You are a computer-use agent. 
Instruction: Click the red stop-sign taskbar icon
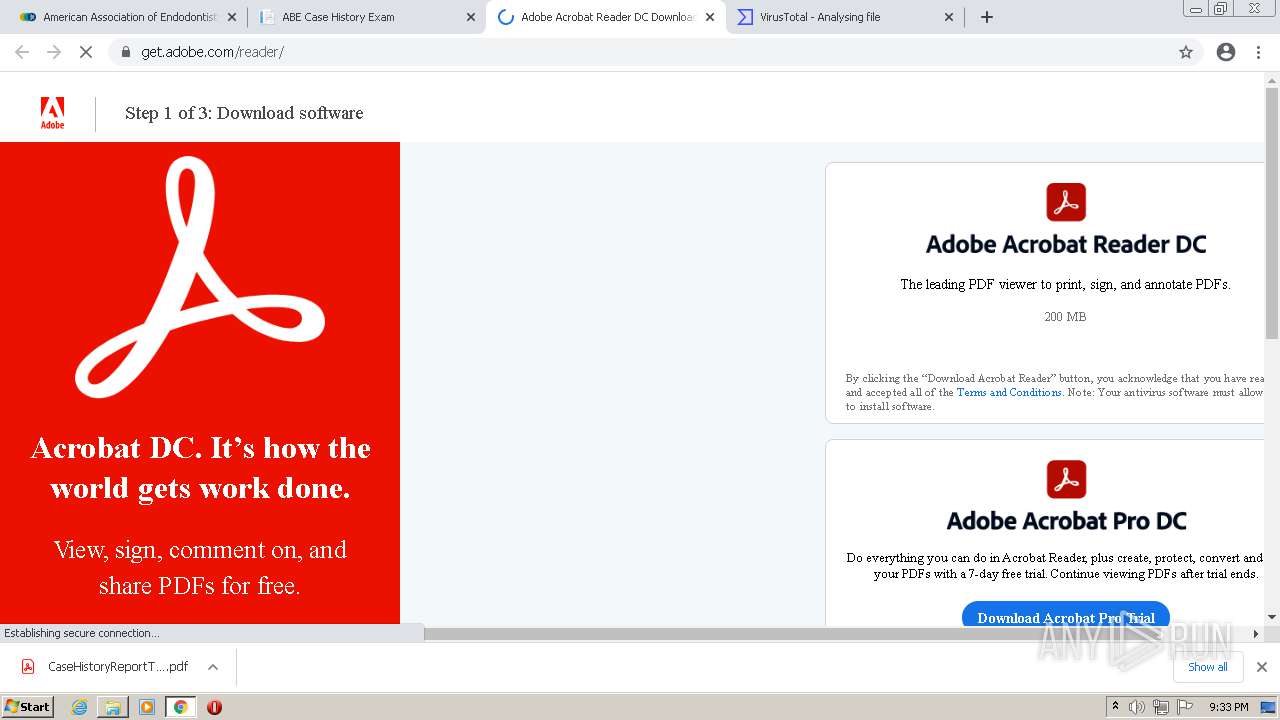(x=214, y=707)
